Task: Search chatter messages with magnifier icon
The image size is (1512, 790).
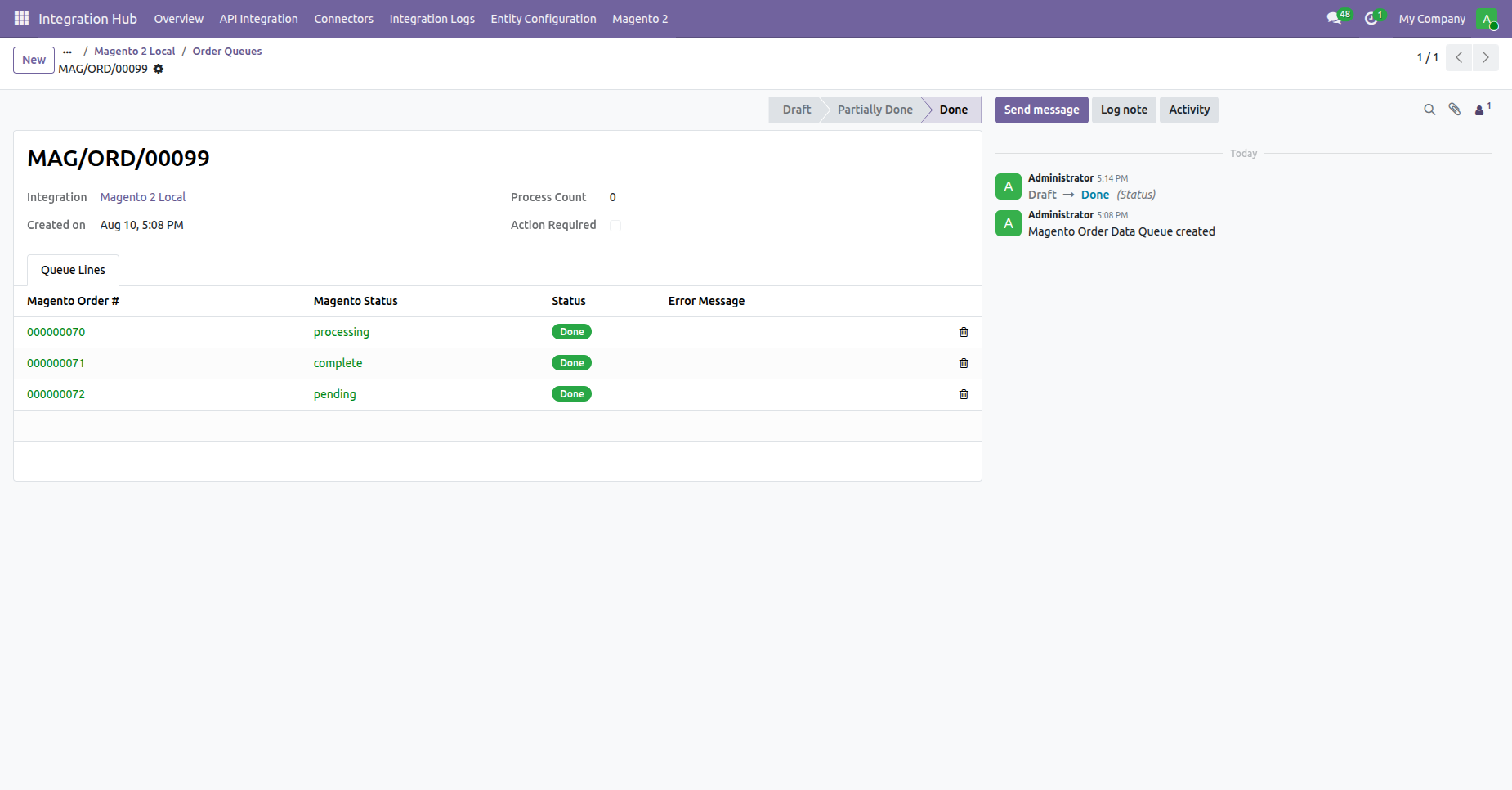Action: (1429, 110)
